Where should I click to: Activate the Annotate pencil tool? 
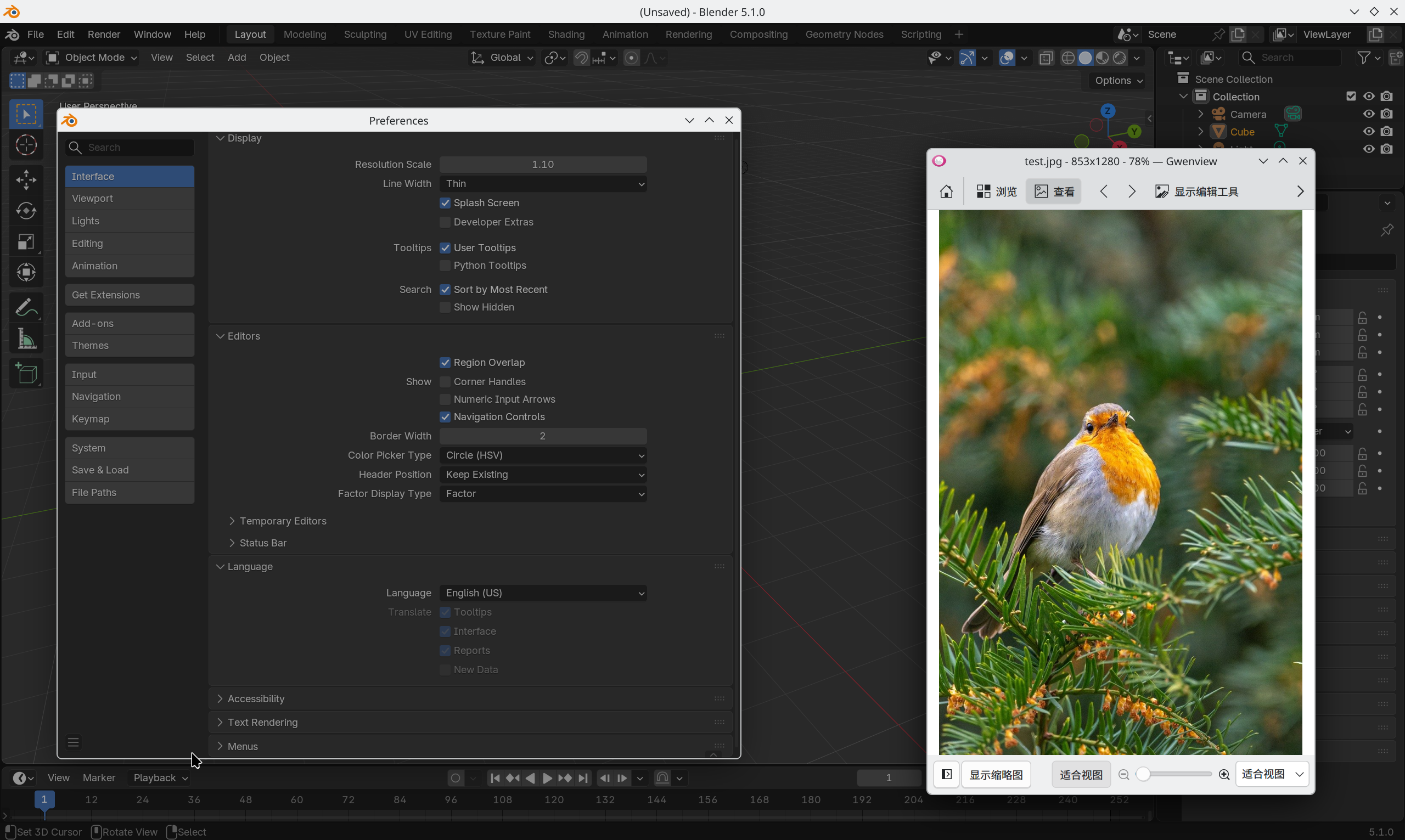[x=26, y=307]
